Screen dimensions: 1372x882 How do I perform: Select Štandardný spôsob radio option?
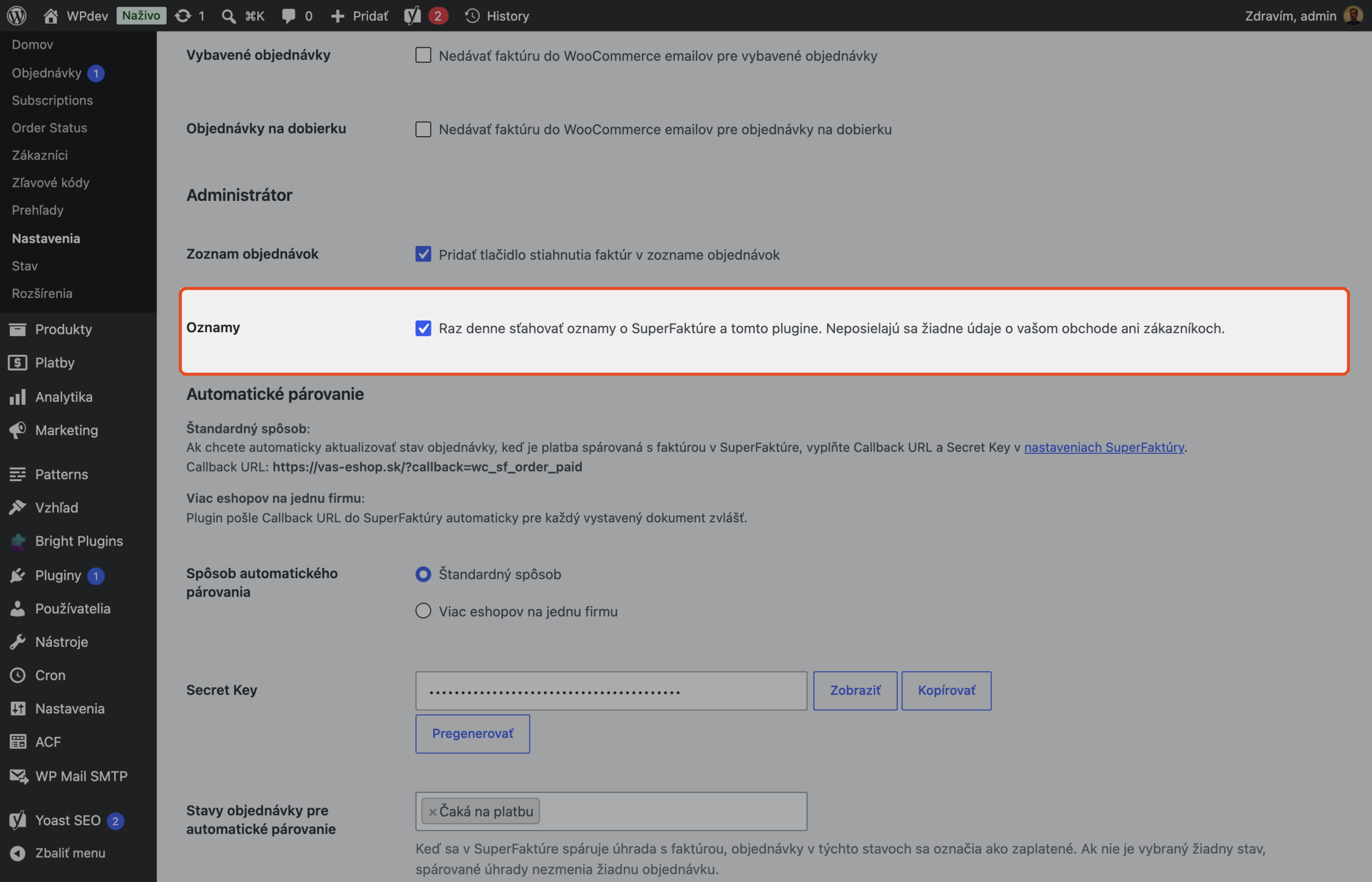[423, 574]
